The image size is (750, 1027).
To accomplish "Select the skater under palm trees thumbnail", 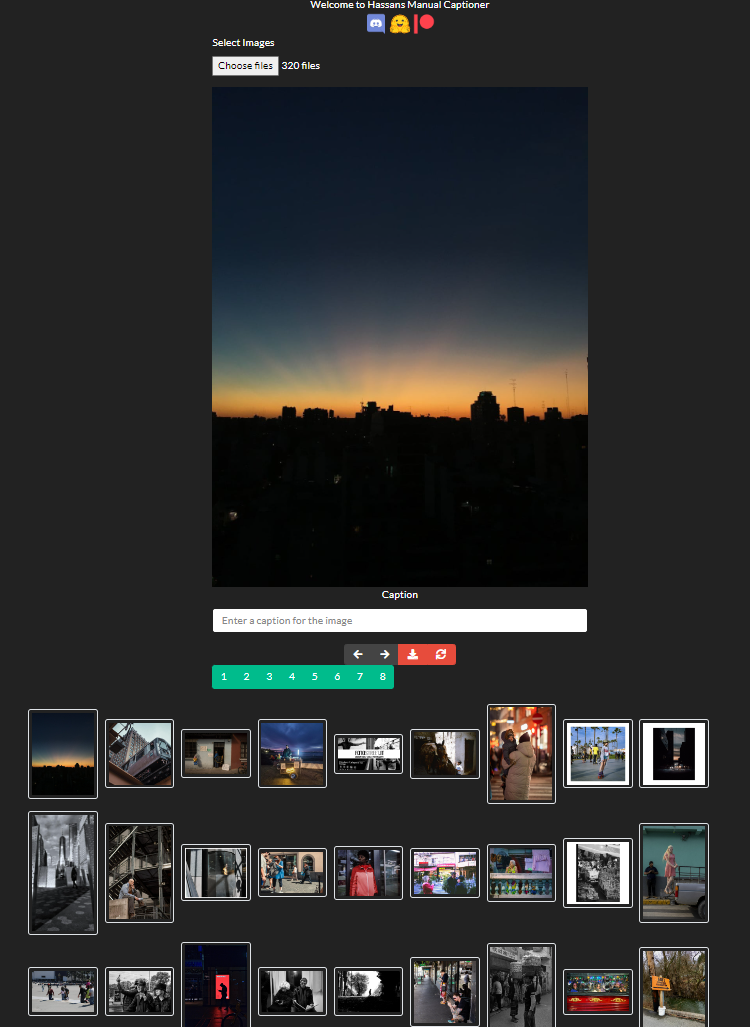I will (598, 754).
